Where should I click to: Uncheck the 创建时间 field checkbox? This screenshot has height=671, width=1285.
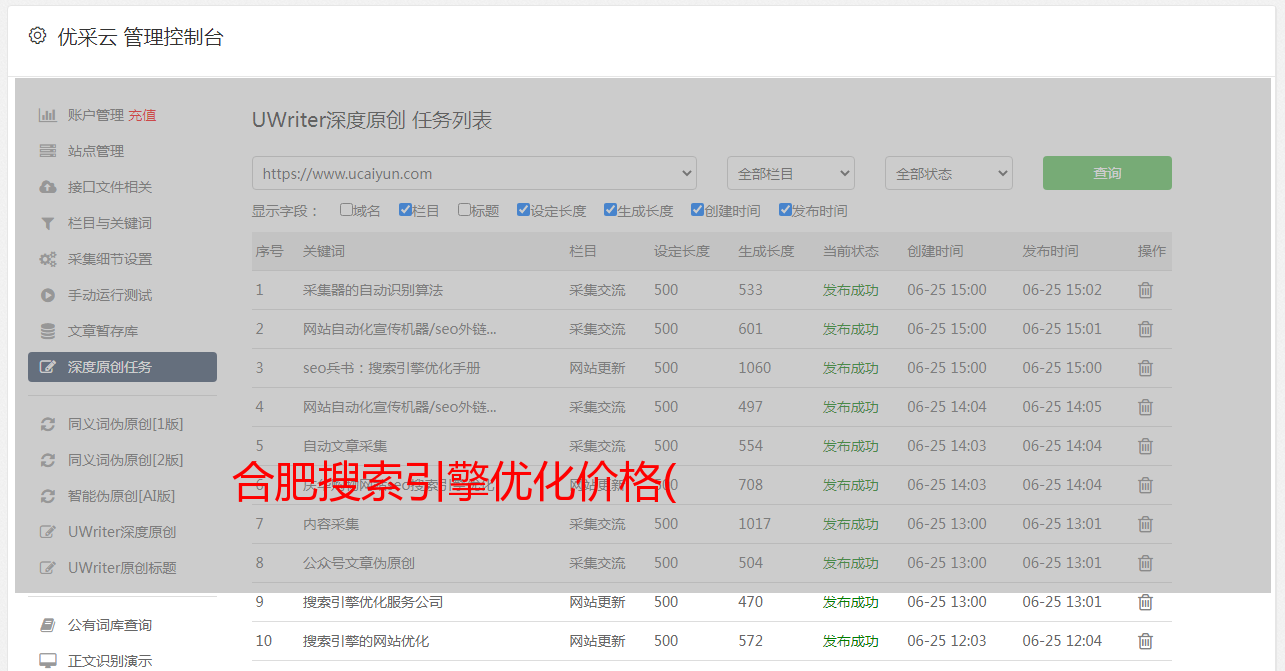point(697,210)
